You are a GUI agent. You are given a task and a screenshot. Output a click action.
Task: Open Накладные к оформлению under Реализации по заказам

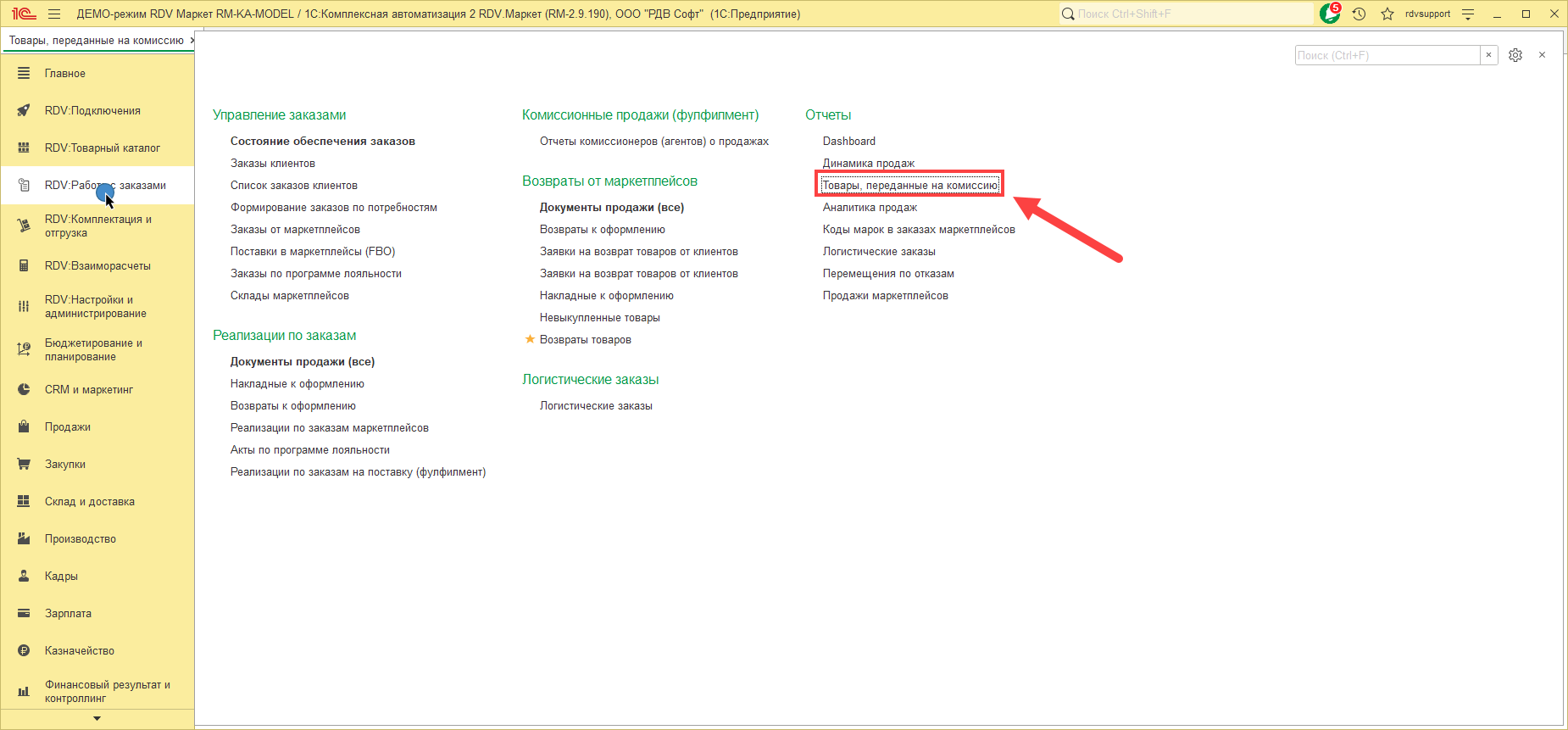(297, 384)
